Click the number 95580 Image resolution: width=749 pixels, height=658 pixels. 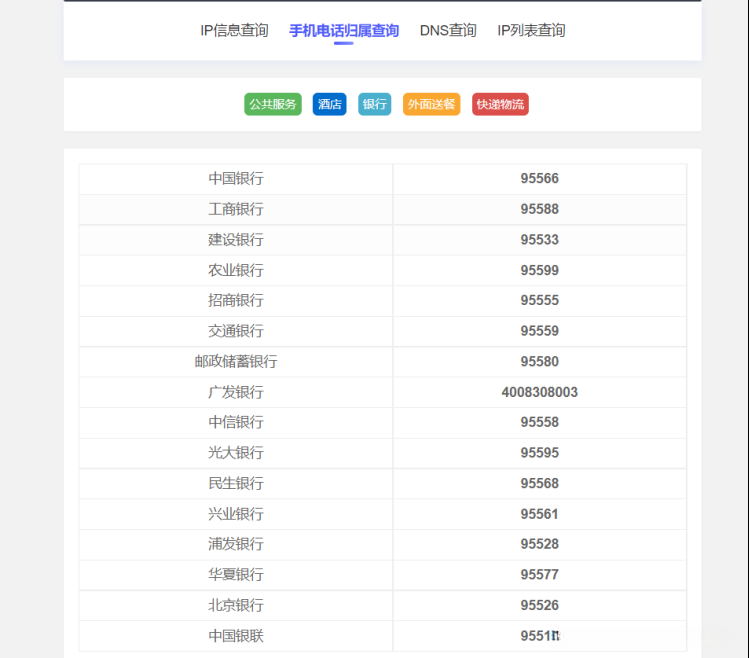539,362
